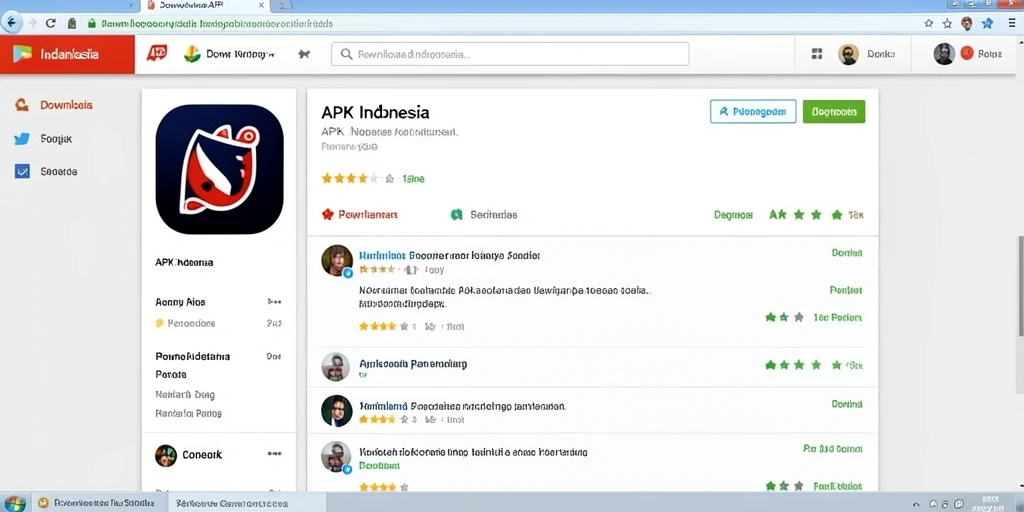Click the blue star extension icon
The image size is (1024, 512).
(x=987, y=23)
